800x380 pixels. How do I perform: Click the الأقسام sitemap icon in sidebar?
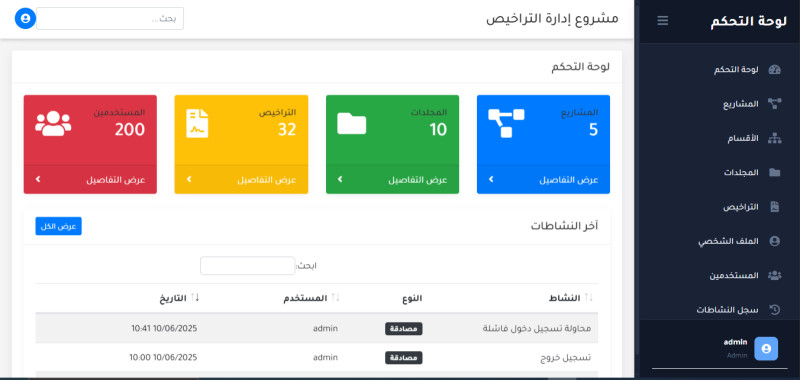(774, 138)
